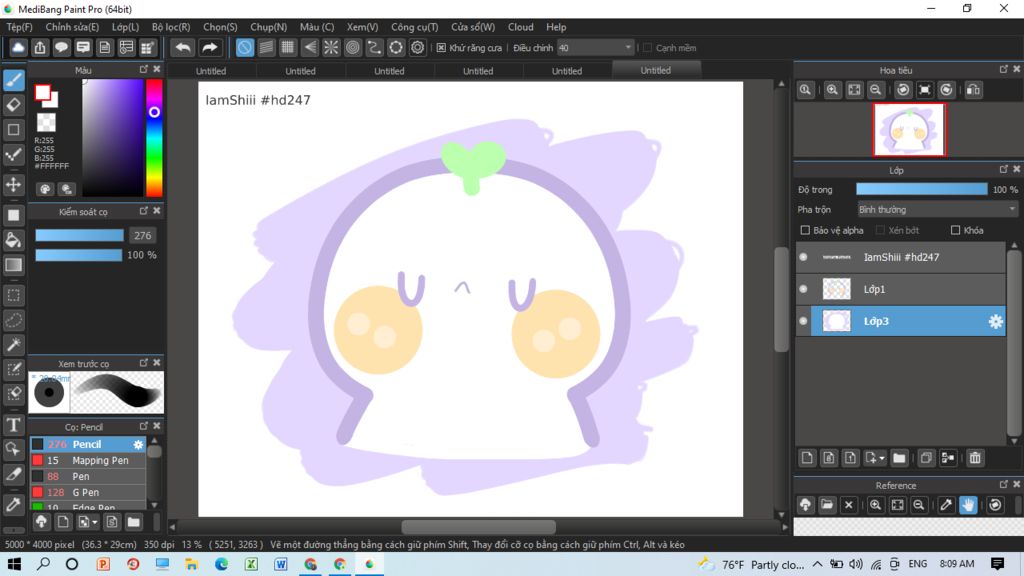Image resolution: width=1024 pixels, height=576 pixels.
Task: Click the brush size slider showing 276
Action: 79,236
